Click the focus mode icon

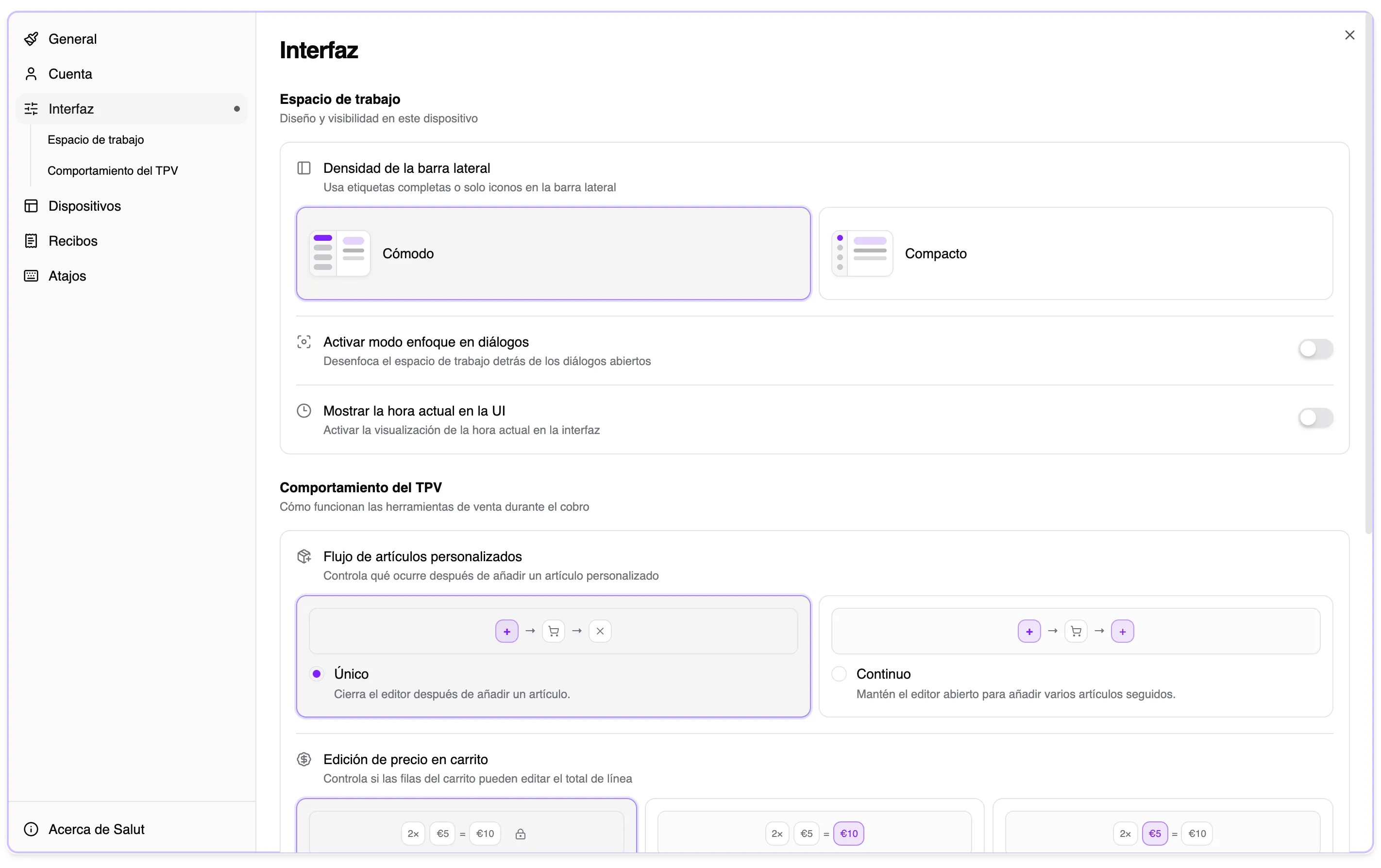(x=304, y=342)
